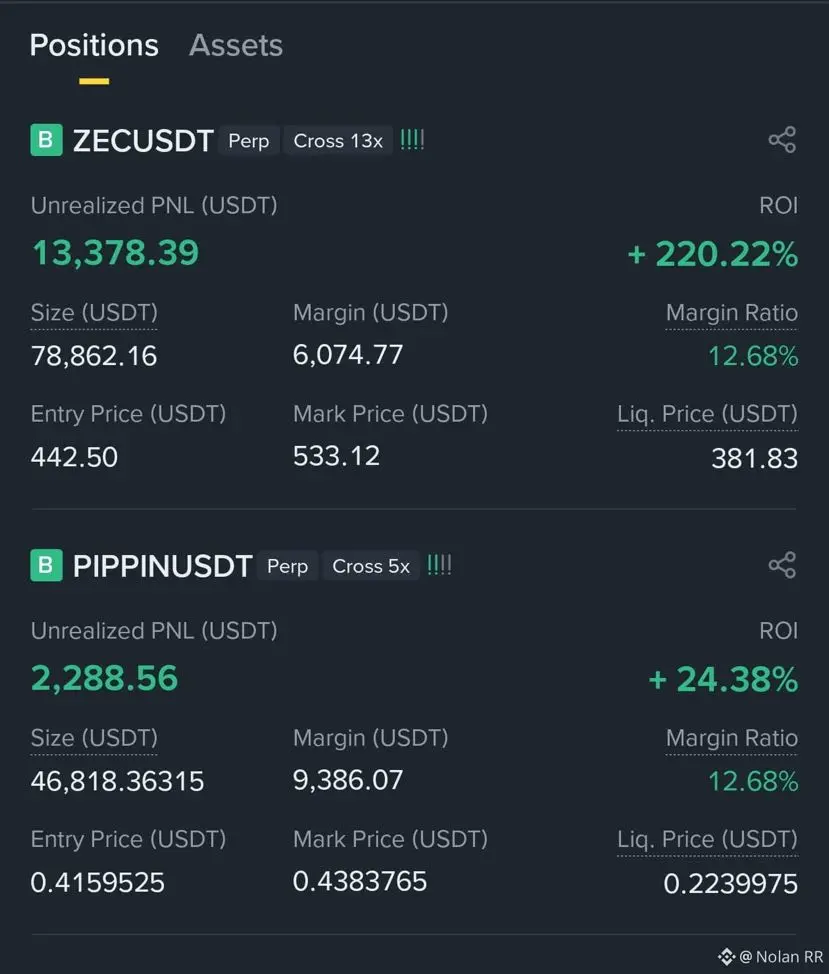Tap the ADL indicator bars next to Cross 5x

(440, 565)
